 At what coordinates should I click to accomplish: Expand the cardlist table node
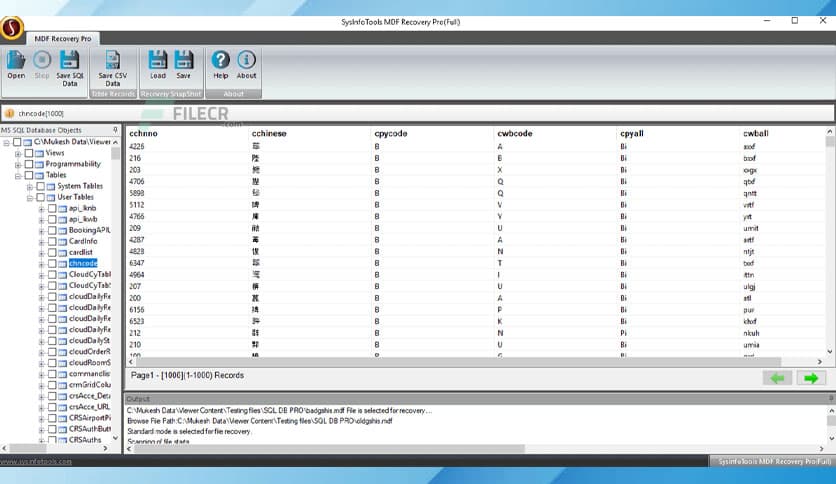click(x=42, y=253)
